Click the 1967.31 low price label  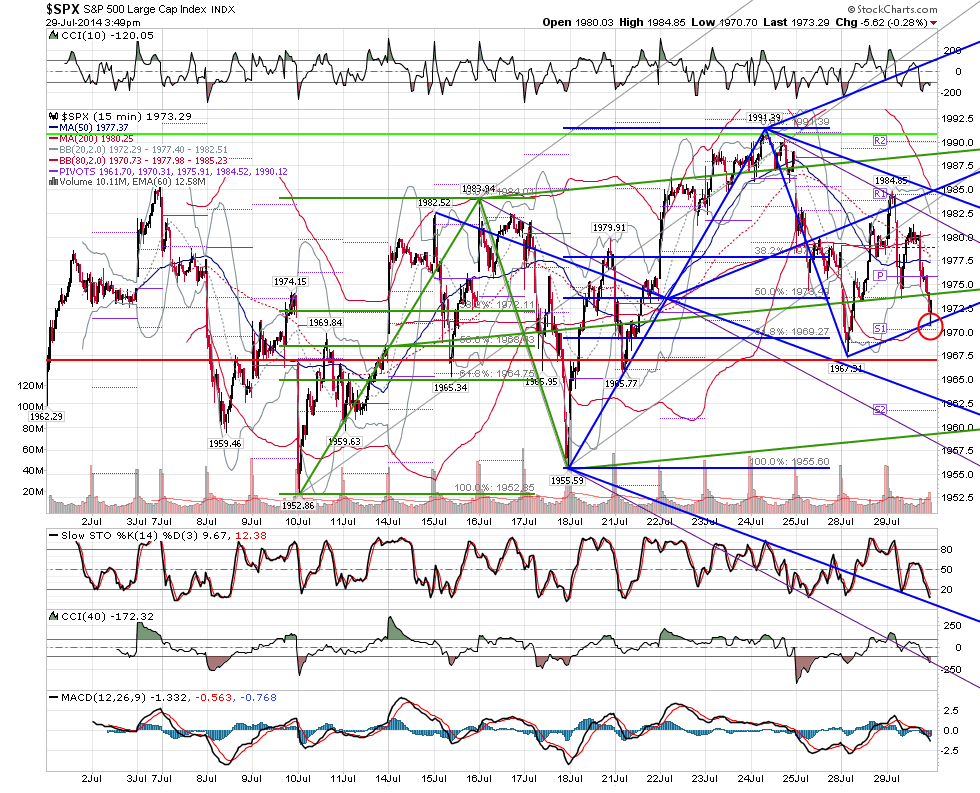[x=846, y=369]
